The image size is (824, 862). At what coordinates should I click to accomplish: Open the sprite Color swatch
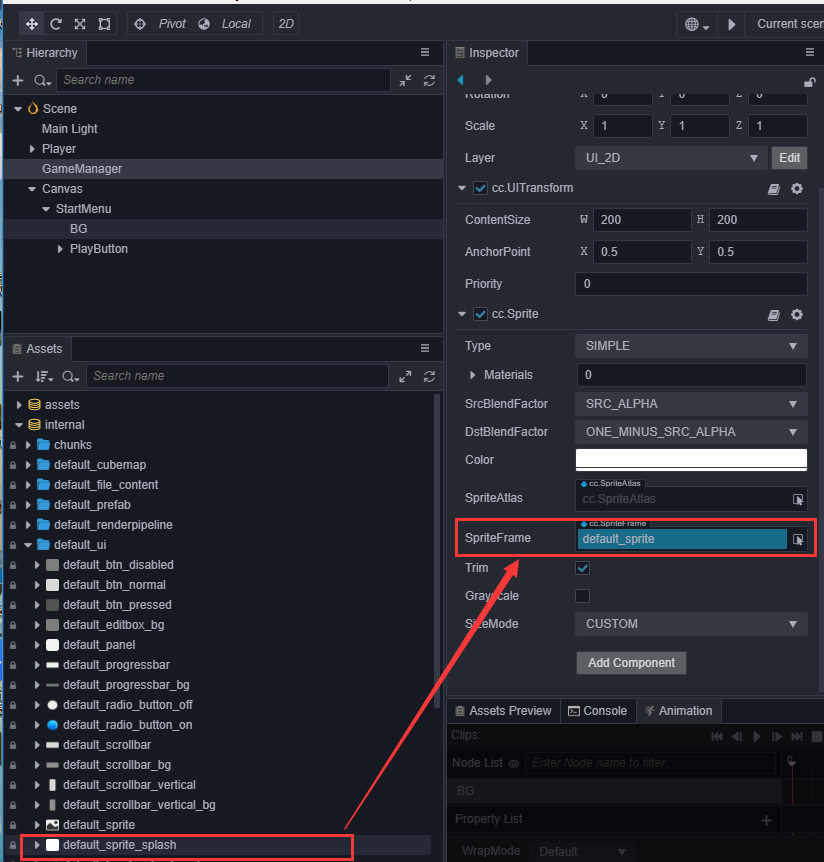[x=691, y=460]
